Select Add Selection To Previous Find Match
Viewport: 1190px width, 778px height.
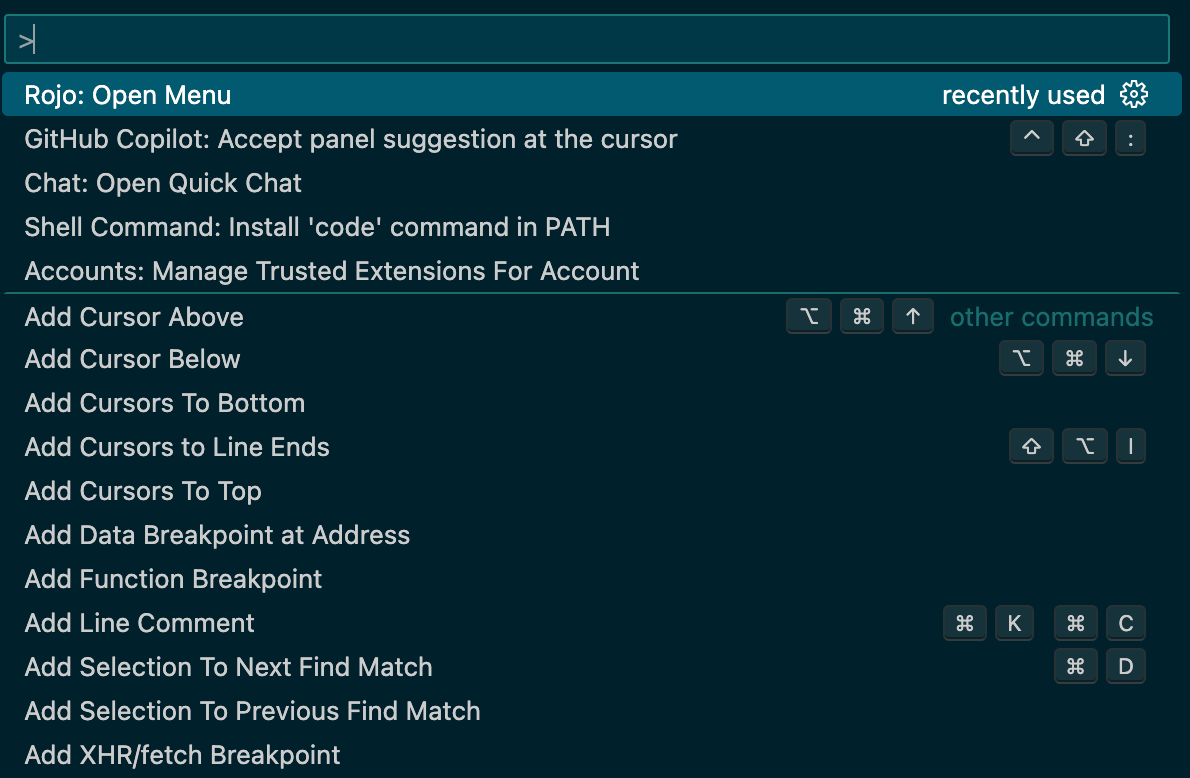tap(253, 711)
